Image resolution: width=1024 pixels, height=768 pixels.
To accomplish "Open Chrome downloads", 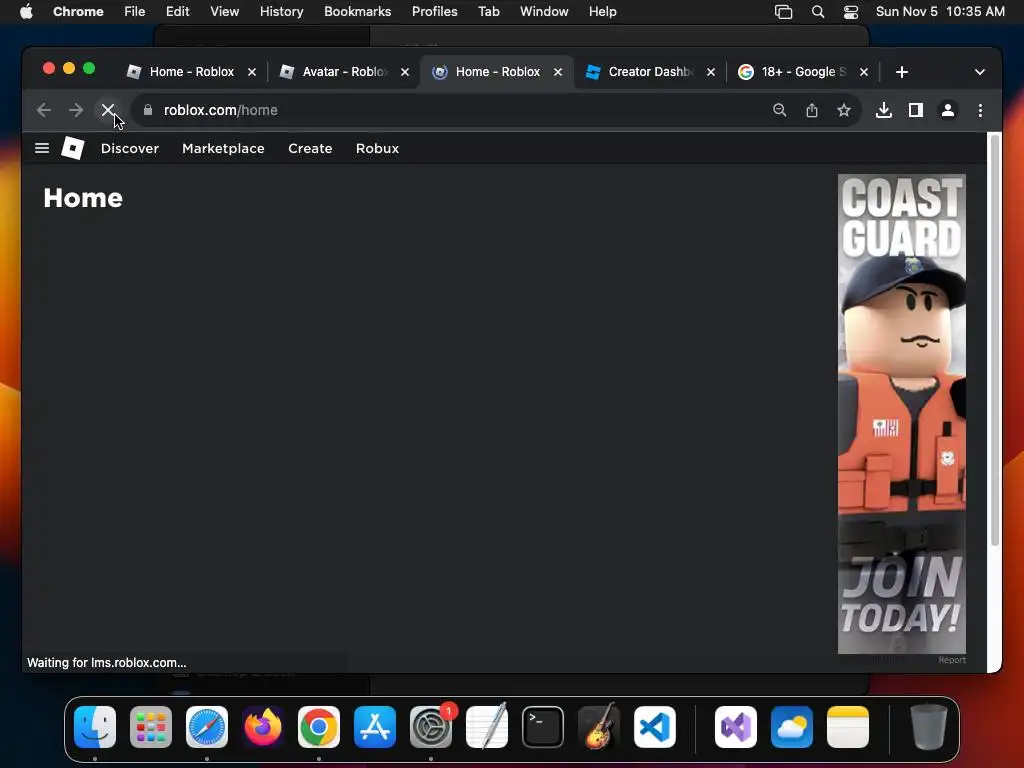I will 884,110.
